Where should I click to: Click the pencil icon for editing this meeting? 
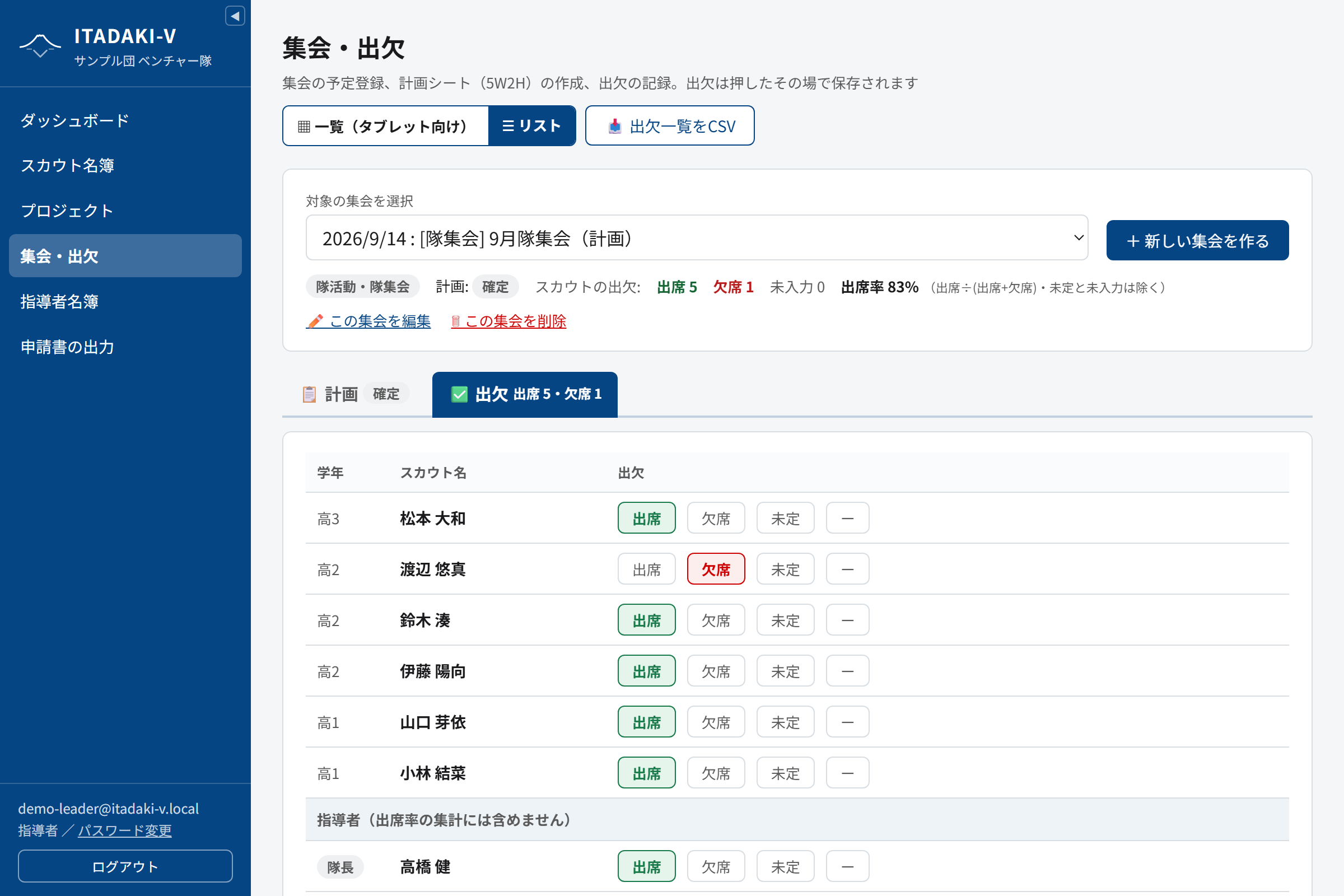[x=315, y=321]
